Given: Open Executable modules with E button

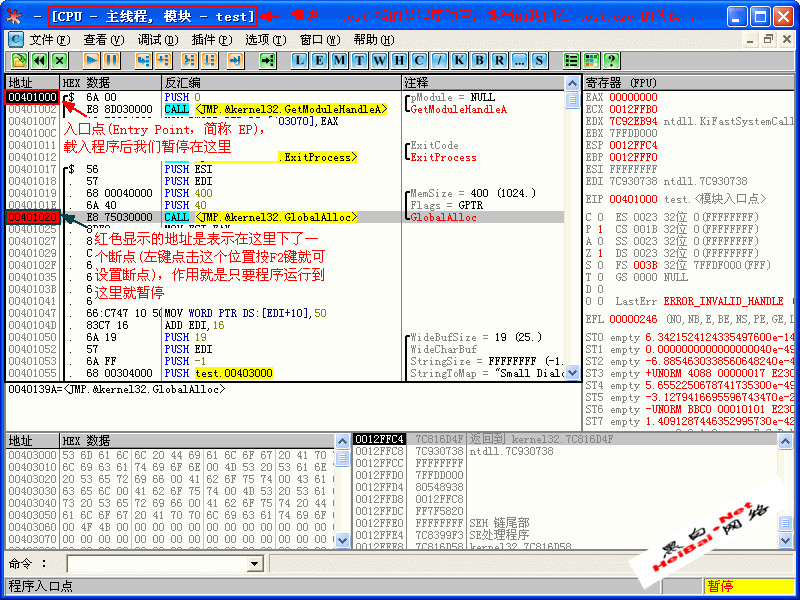Looking at the screenshot, I should tap(319, 61).
